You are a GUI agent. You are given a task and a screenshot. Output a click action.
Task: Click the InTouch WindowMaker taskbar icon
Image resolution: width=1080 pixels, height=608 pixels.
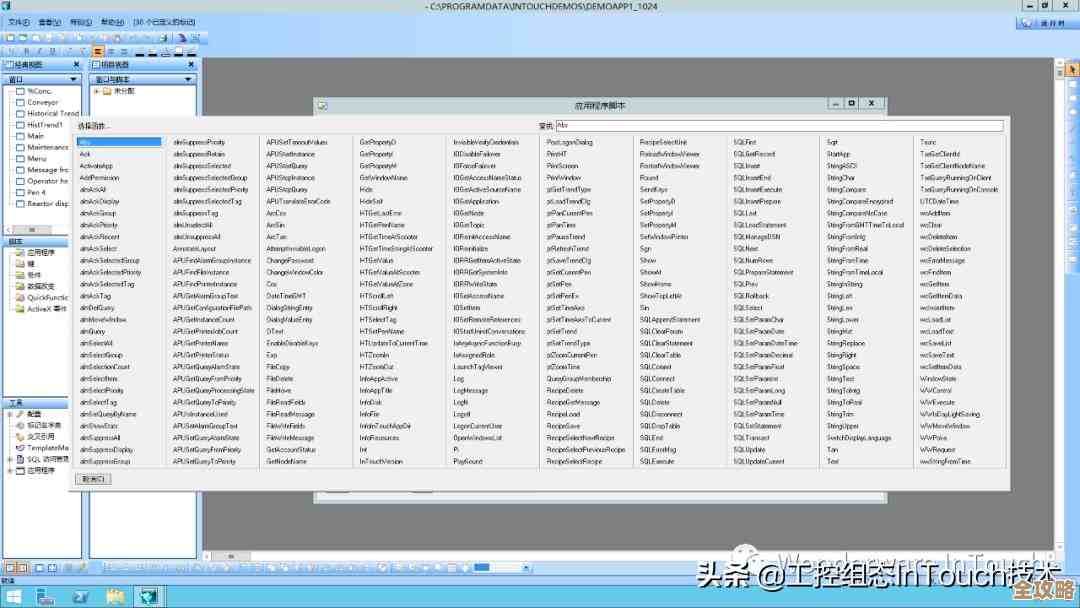pos(149,597)
